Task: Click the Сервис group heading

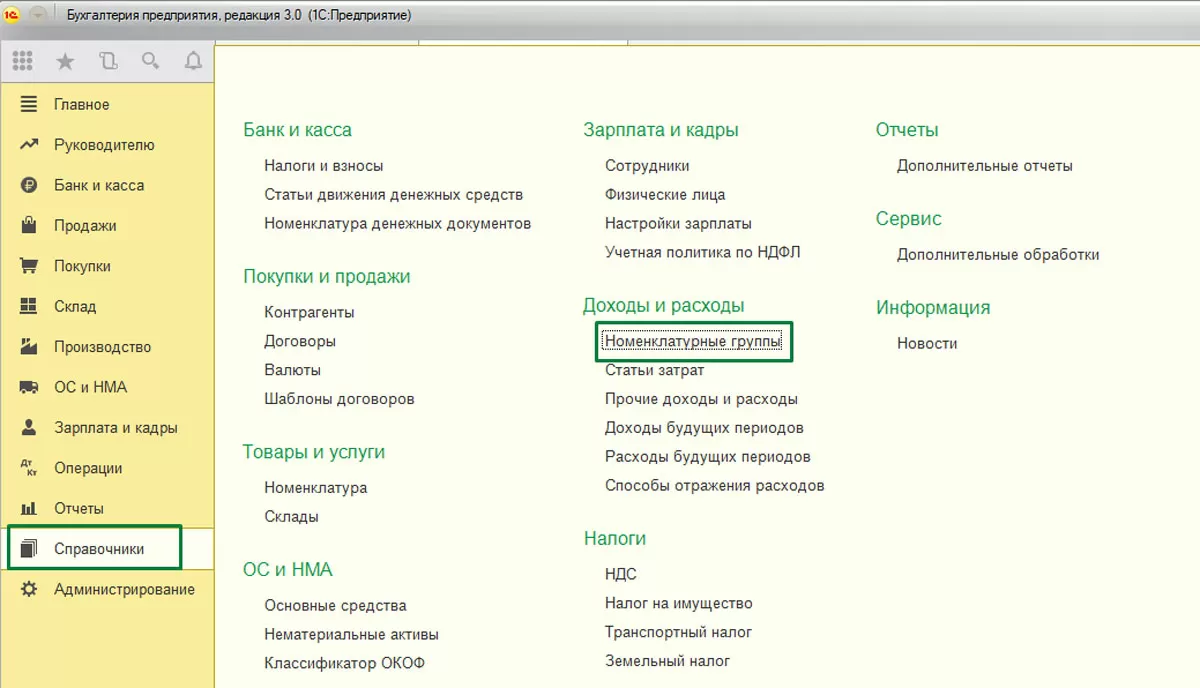Action: click(909, 219)
